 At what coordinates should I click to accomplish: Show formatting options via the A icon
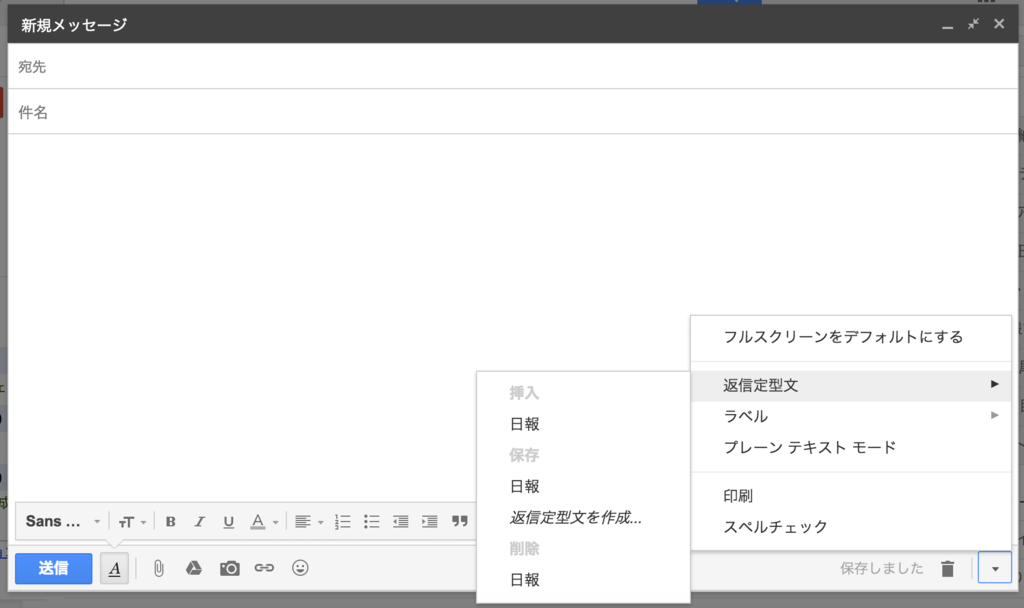click(x=115, y=568)
